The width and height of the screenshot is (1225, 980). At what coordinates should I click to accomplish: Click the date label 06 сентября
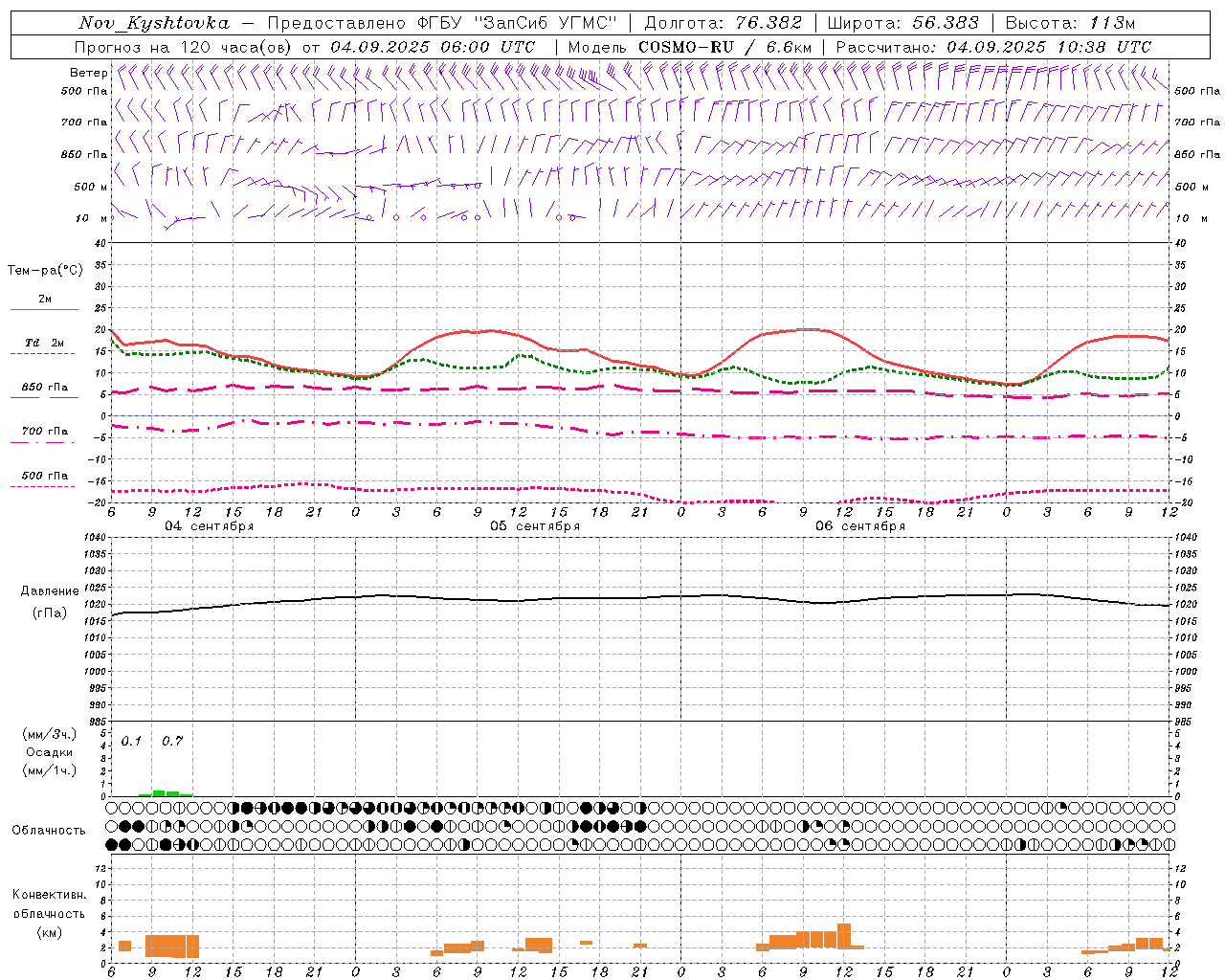click(x=860, y=526)
